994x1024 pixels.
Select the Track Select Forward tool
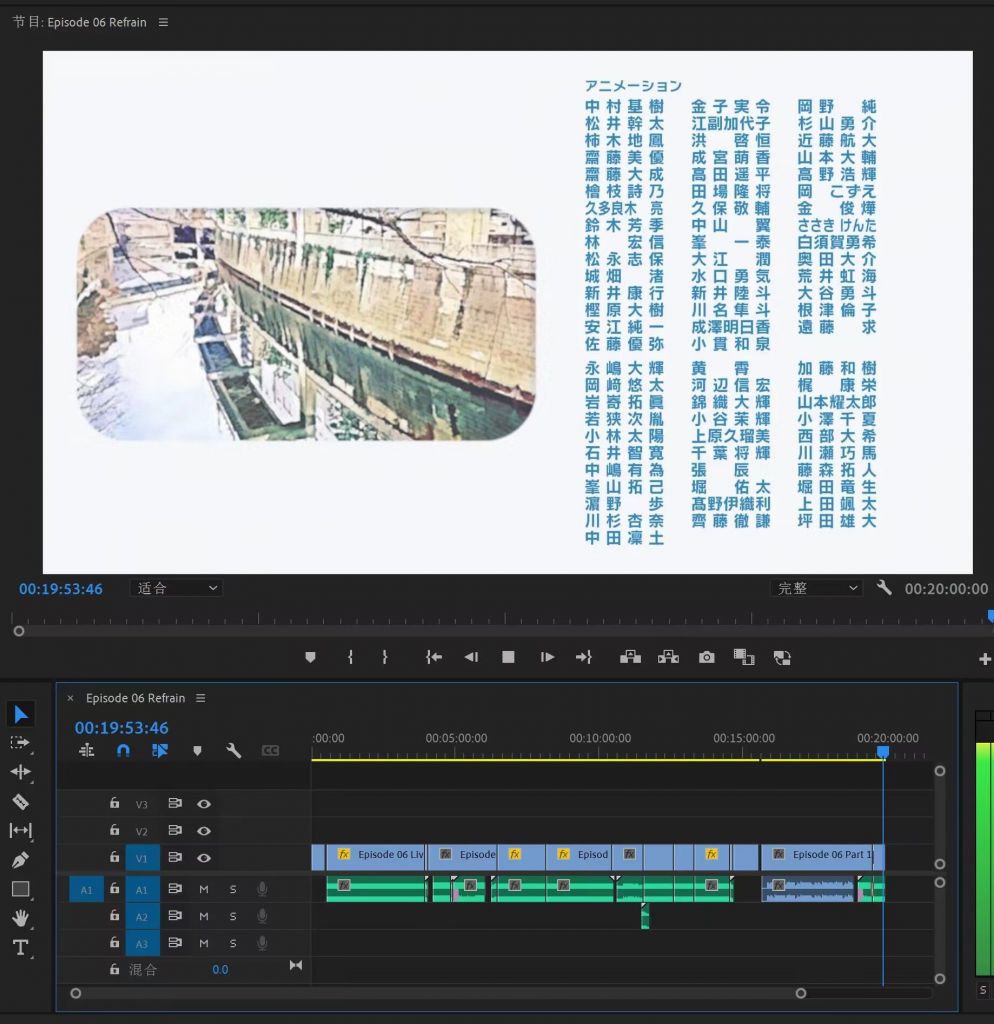pyautogui.click(x=20, y=743)
